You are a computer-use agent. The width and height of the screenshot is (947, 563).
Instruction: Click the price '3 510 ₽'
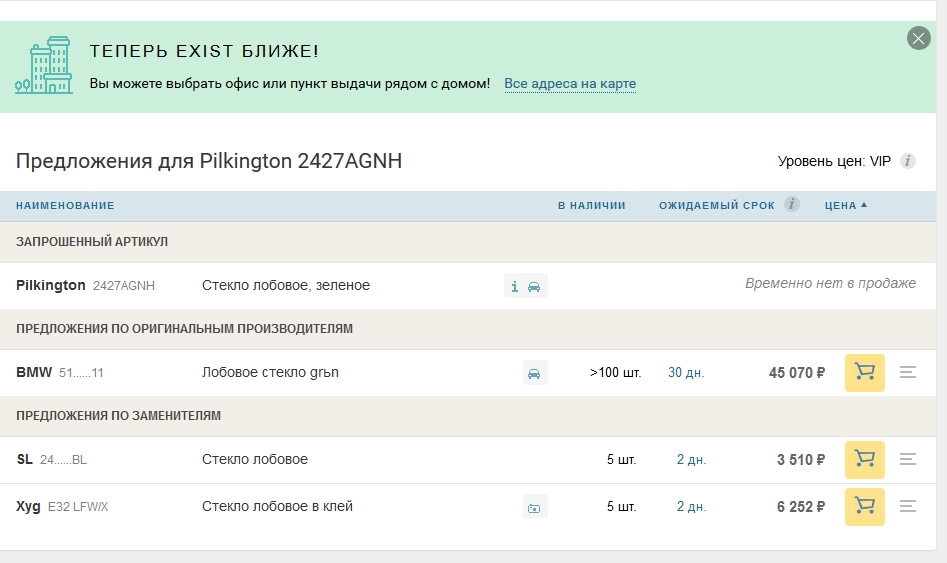801,460
